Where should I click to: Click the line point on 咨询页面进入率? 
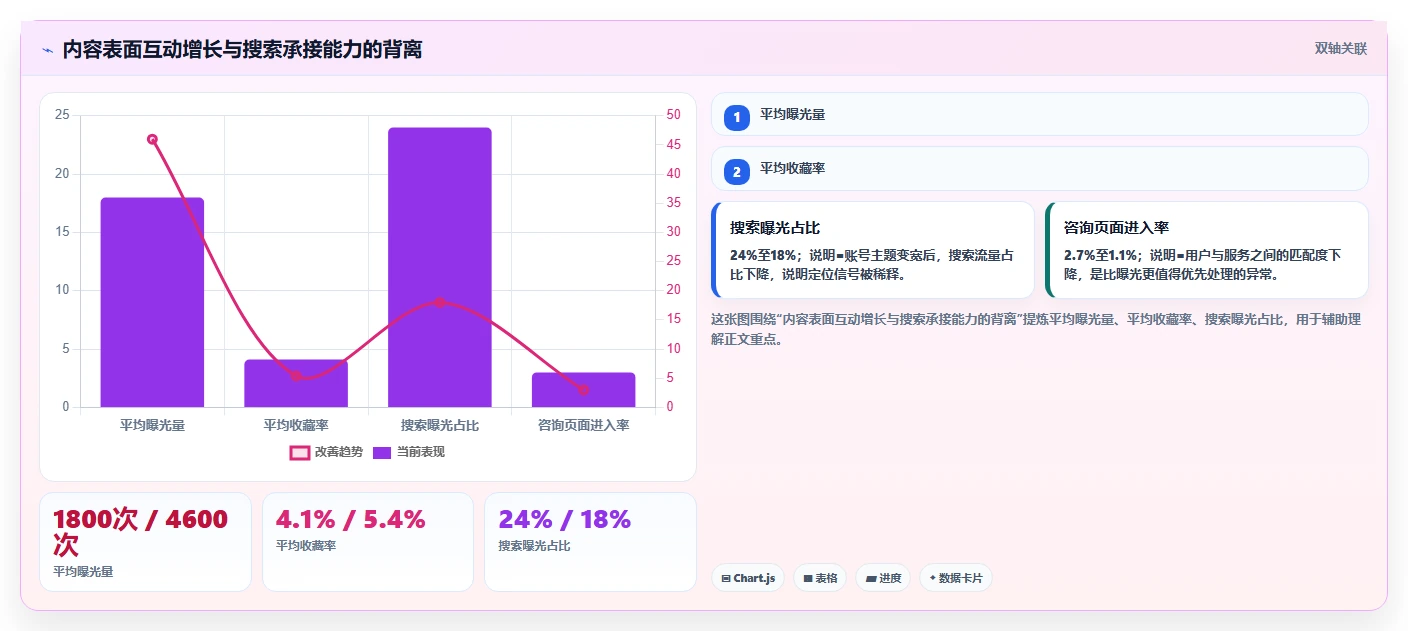(584, 389)
